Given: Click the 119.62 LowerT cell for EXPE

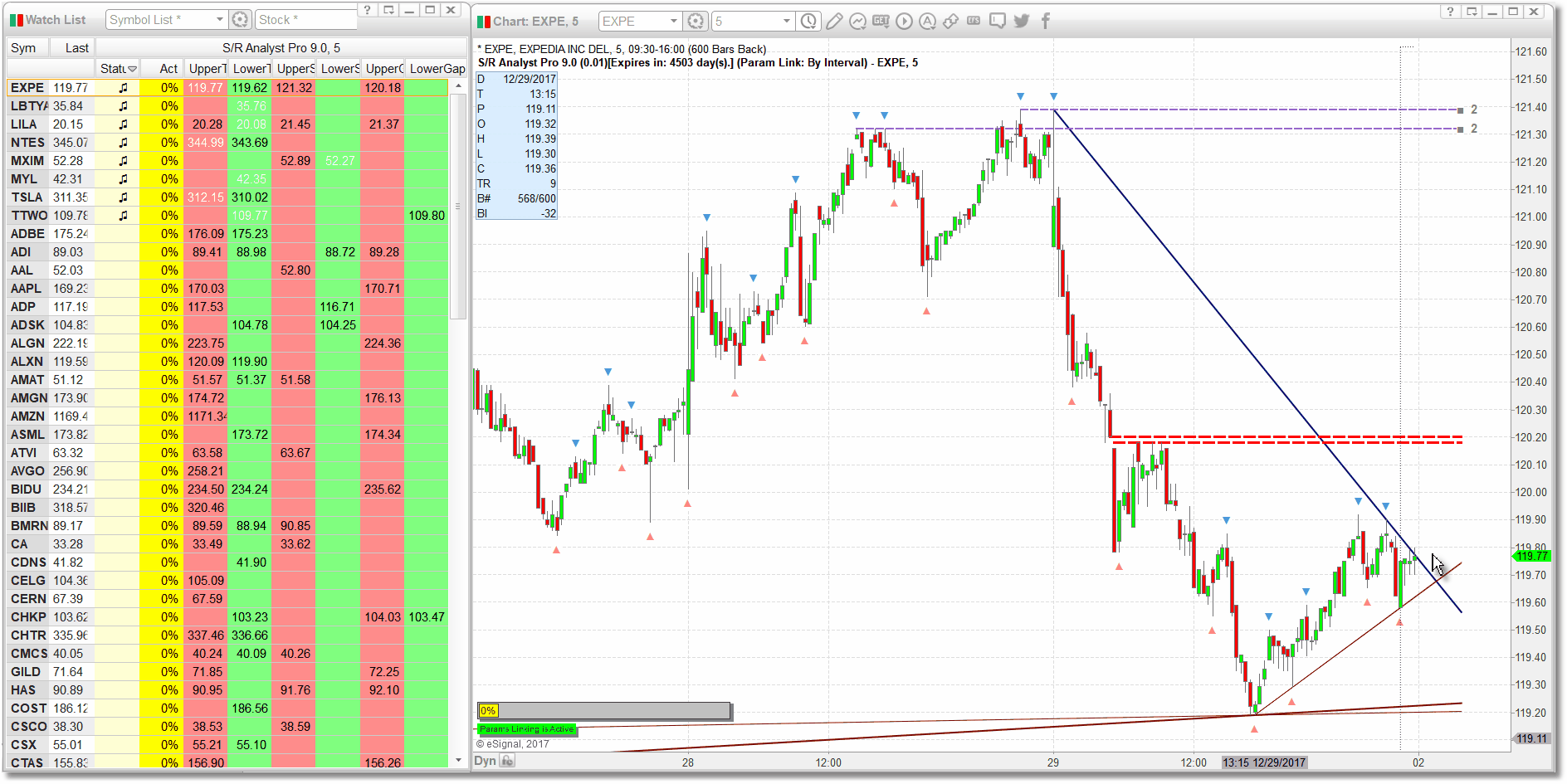Looking at the screenshot, I should [x=250, y=87].
